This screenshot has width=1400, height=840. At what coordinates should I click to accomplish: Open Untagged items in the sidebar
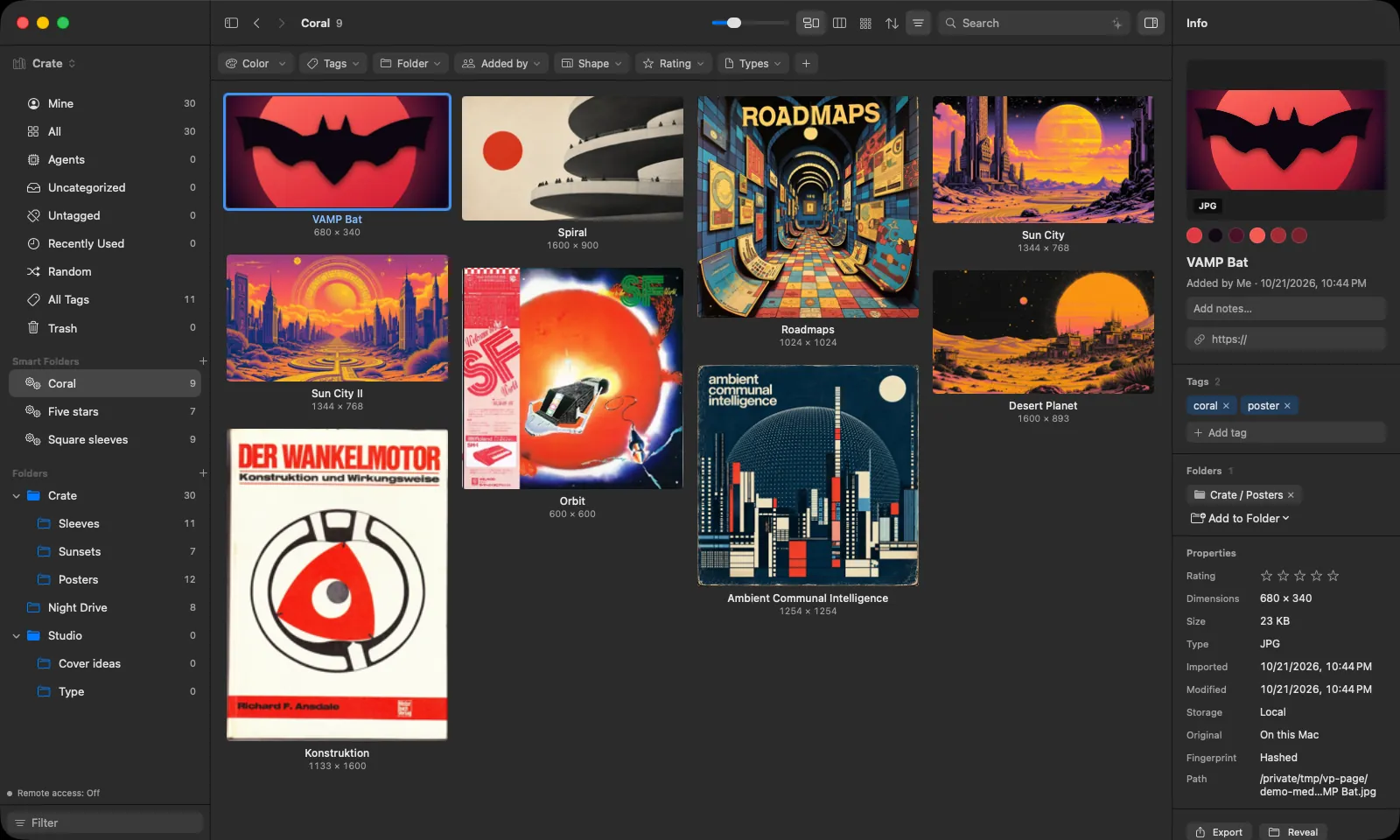point(105,215)
